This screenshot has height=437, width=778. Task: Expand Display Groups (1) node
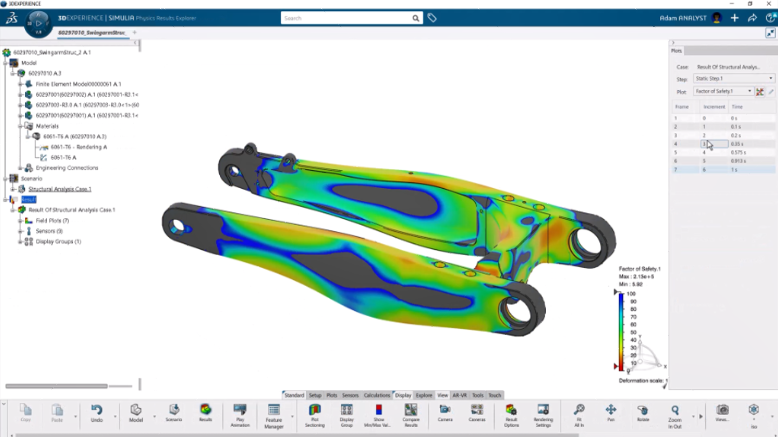pos(20,242)
